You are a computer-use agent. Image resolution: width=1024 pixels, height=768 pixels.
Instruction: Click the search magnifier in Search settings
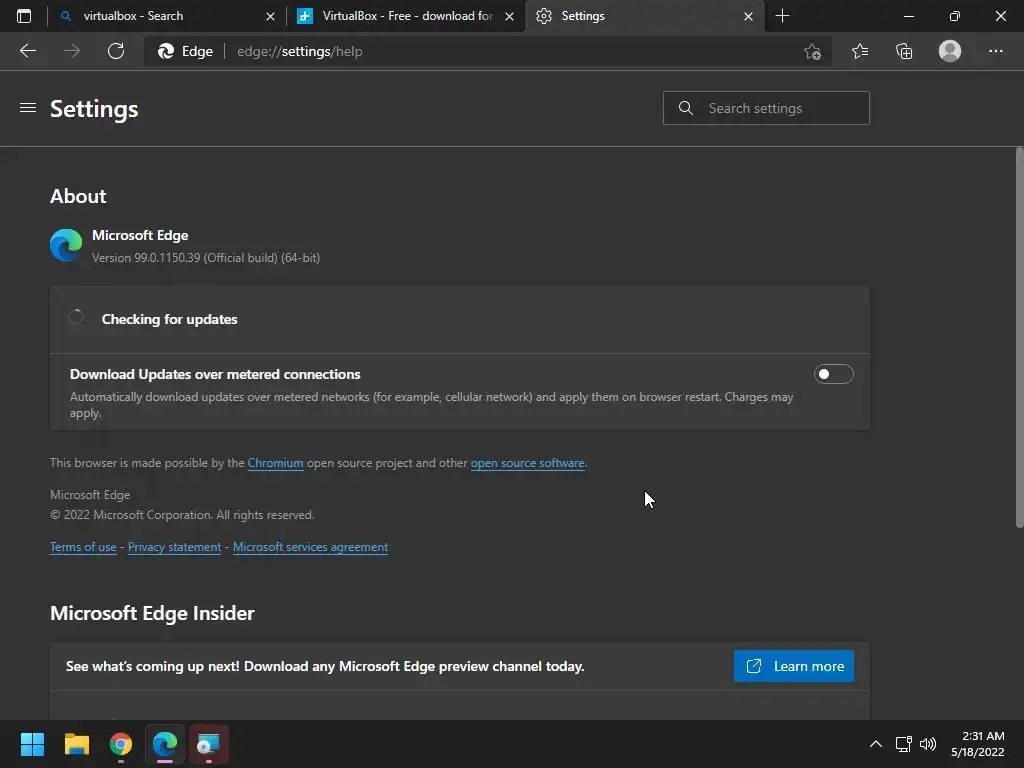(x=685, y=108)
